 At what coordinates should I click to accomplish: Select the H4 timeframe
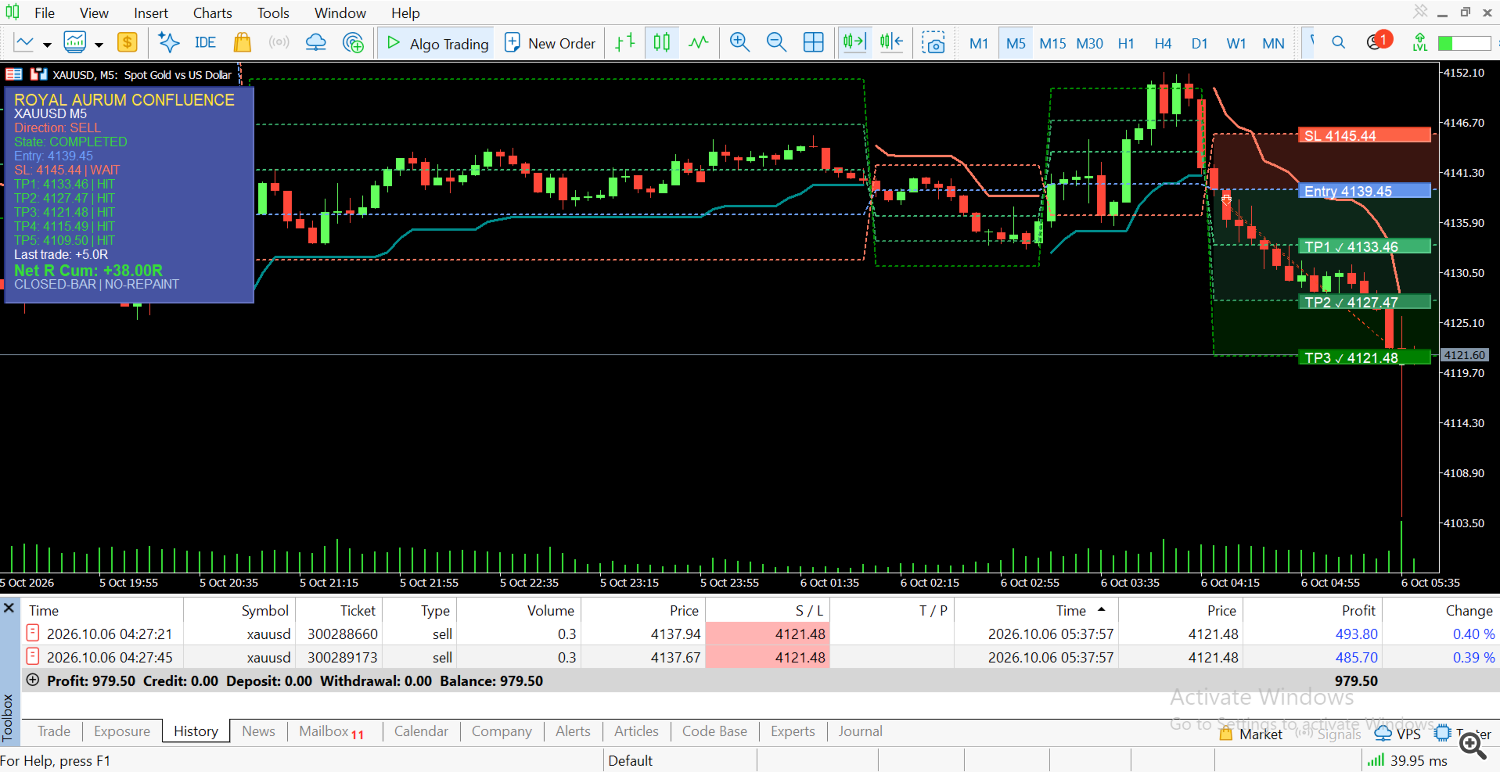[1163, 43]
